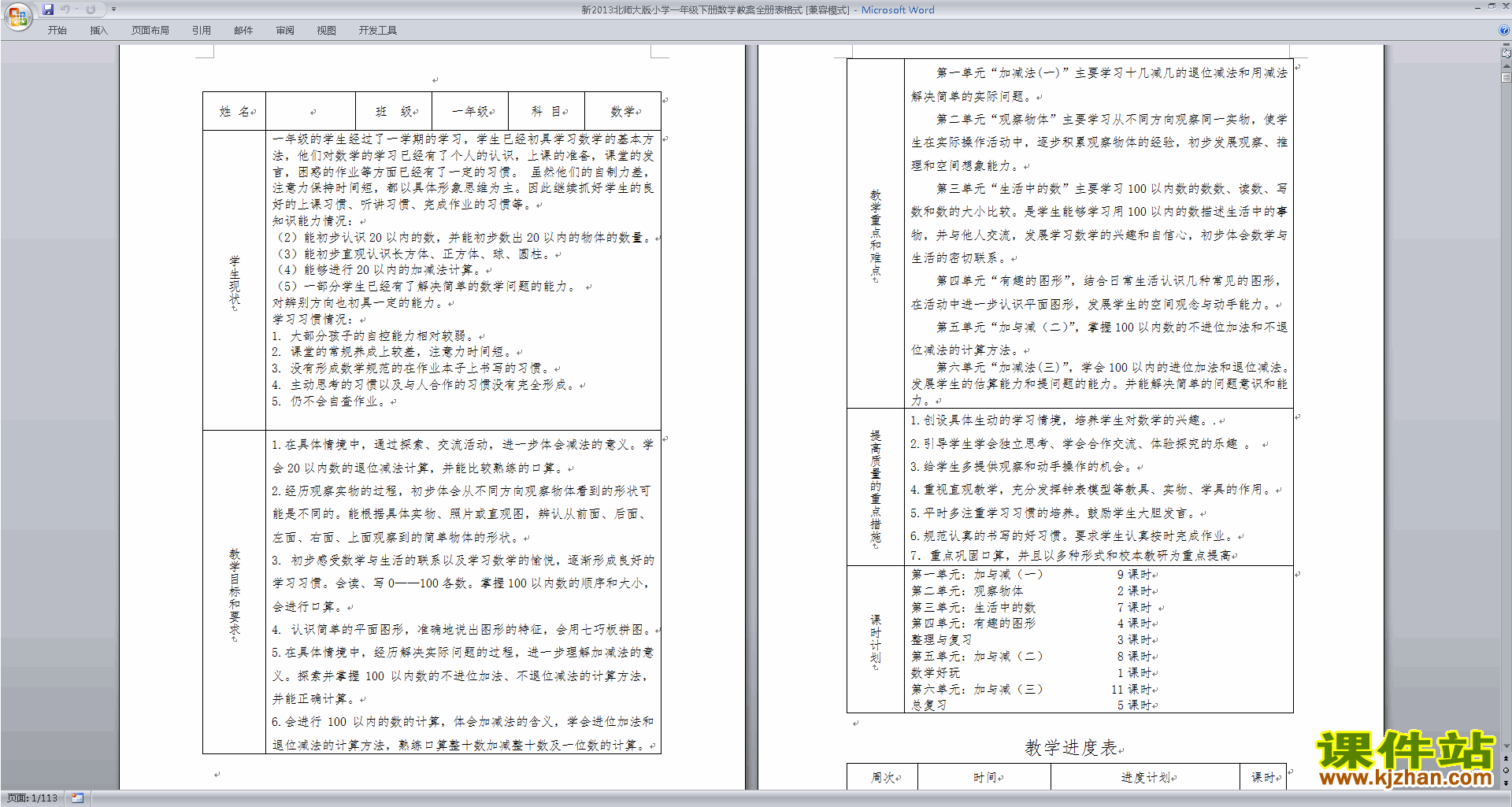This screenshot has height=807, width=1512.
Task: Open the 审阅 ribbon tab
Action: (285, 30)
